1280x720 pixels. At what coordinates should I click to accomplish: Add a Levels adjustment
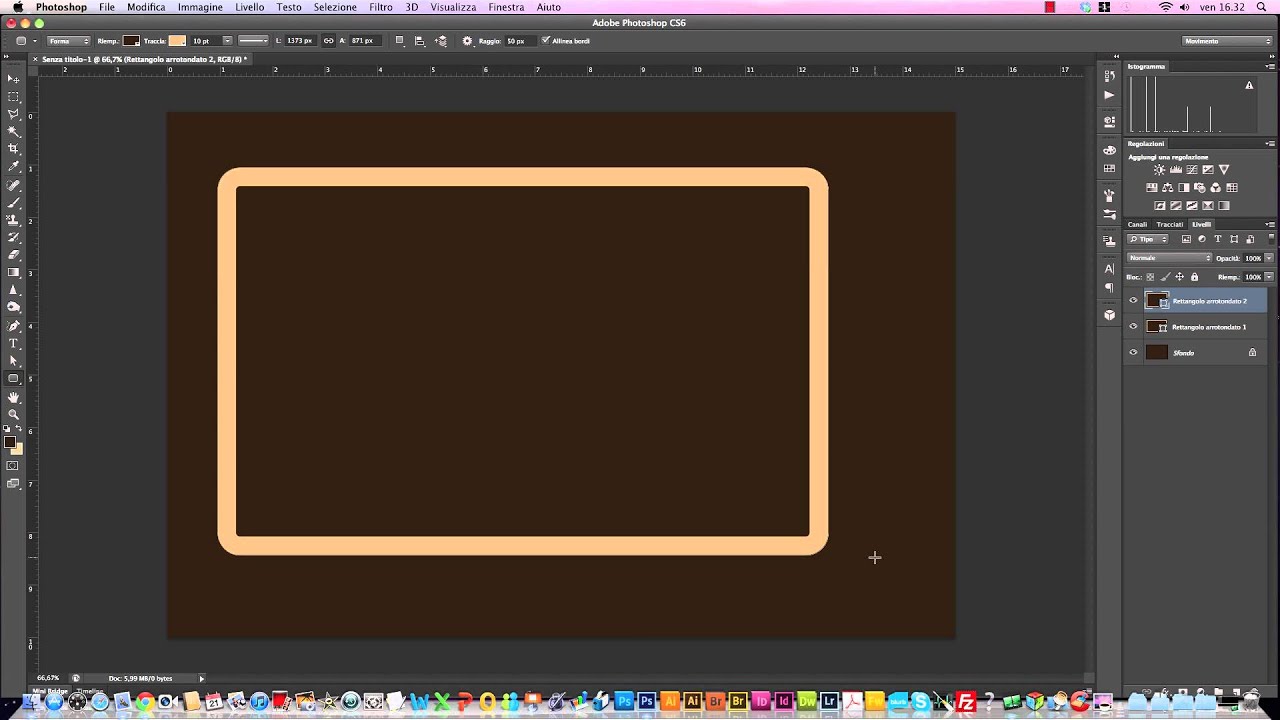coord(1175,170)
